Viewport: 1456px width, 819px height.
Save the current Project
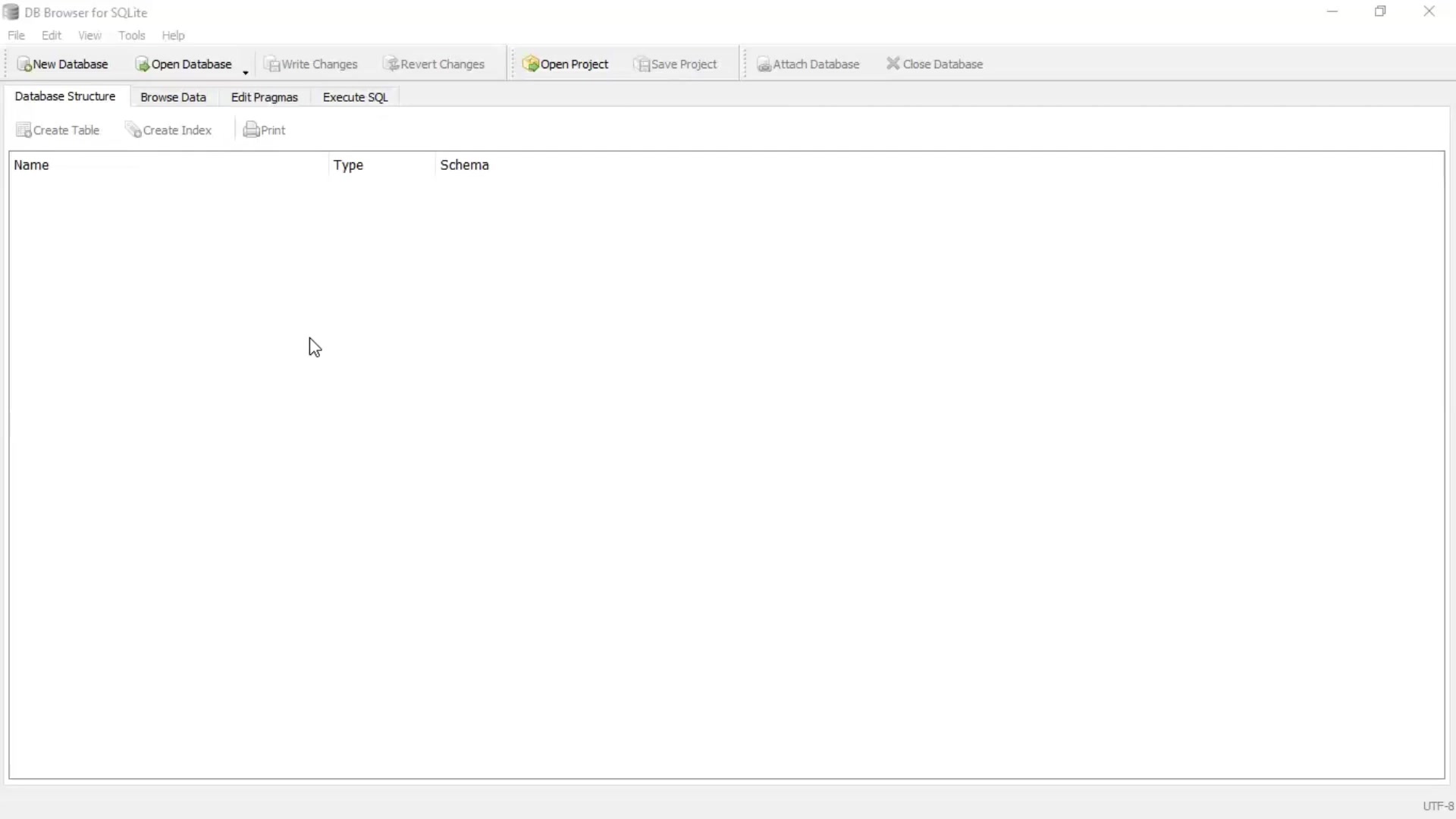(676, 64)
